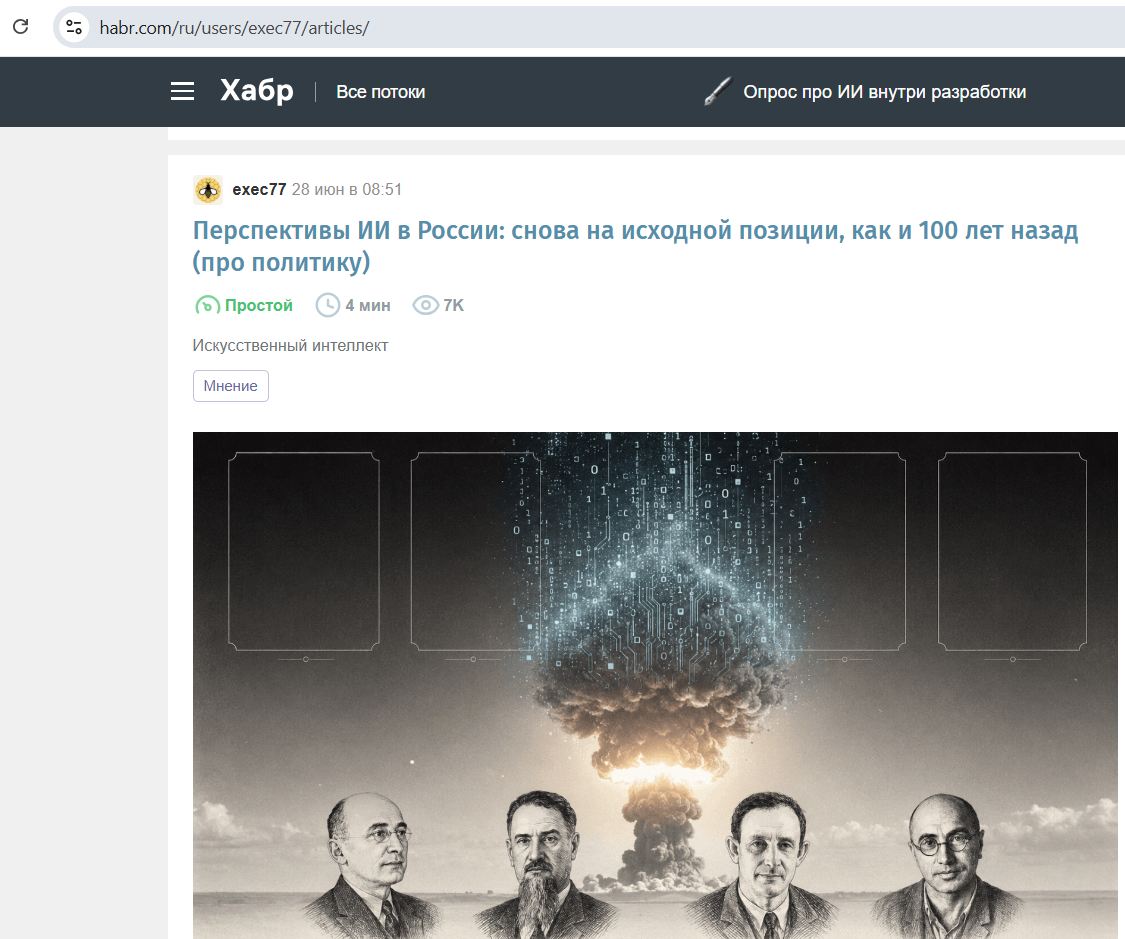1125x939 pixels.
Task: Click the pen icon beside Опрос про ИИ
Action: [x=717, y=91]
